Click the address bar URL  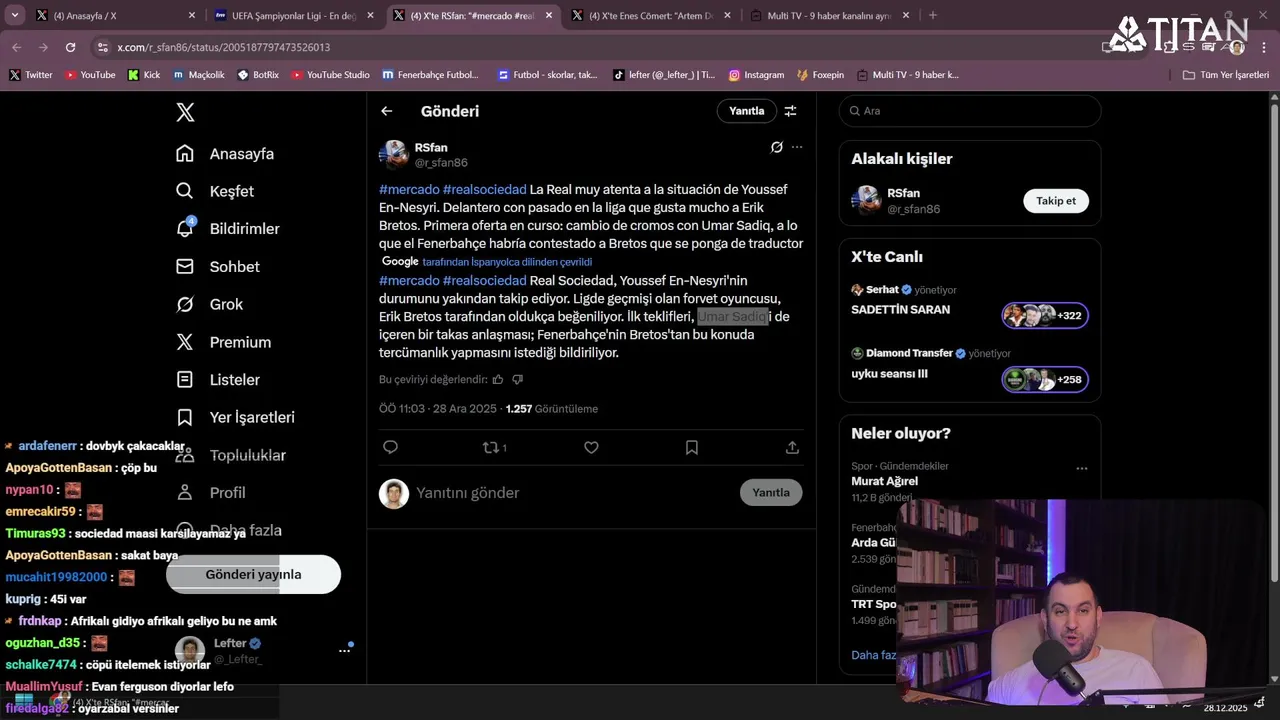[x=223, y=47]
